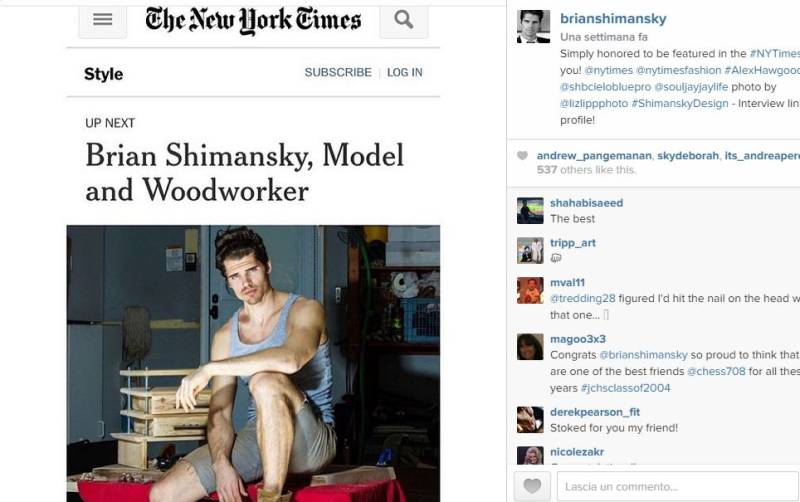This screenshot has width=800, height=502.
Task: Open the hamburger menu icon
Action: pos(103,20)
